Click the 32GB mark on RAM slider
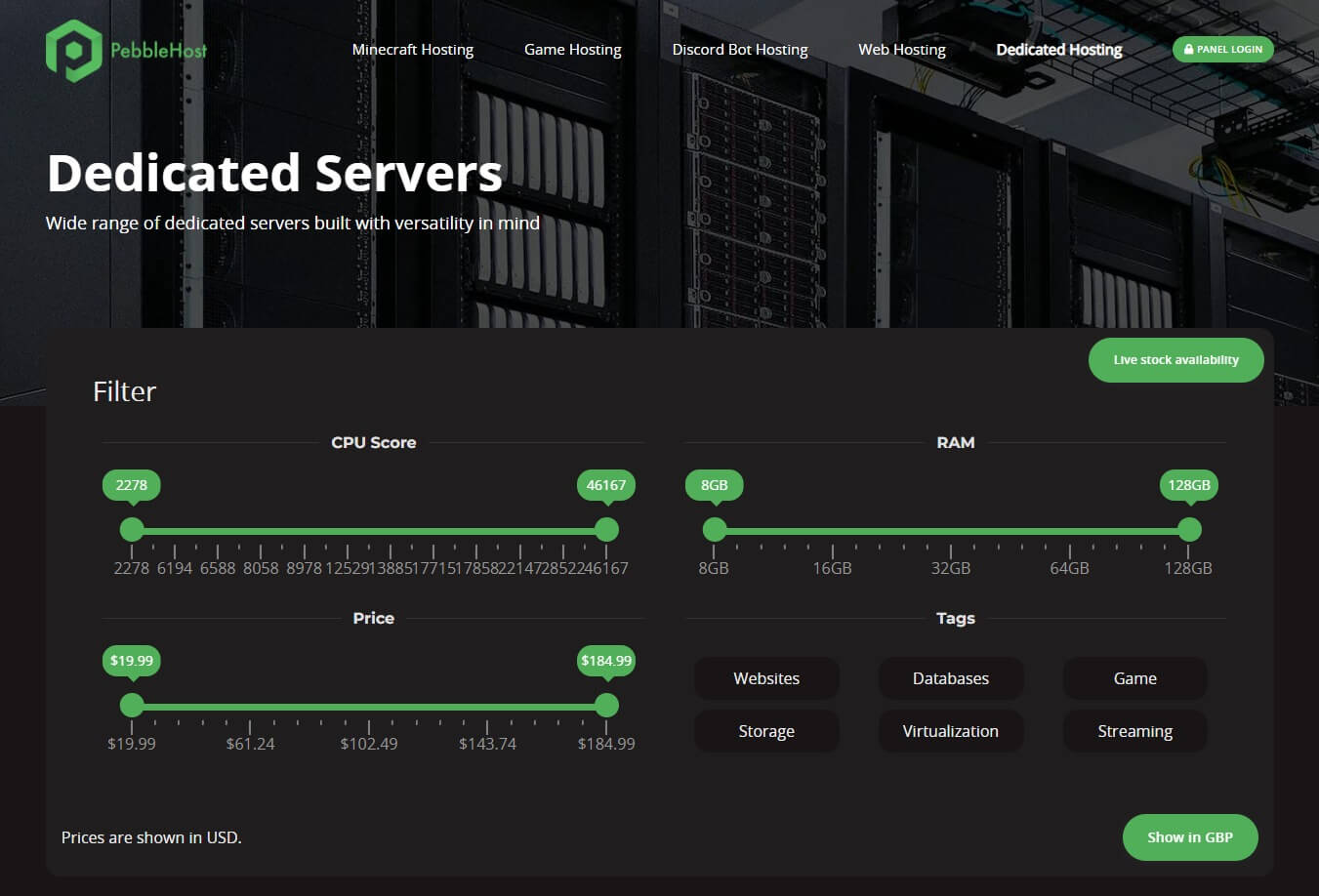The height and width of the screenshot is (896, 1319). [951, 568]
